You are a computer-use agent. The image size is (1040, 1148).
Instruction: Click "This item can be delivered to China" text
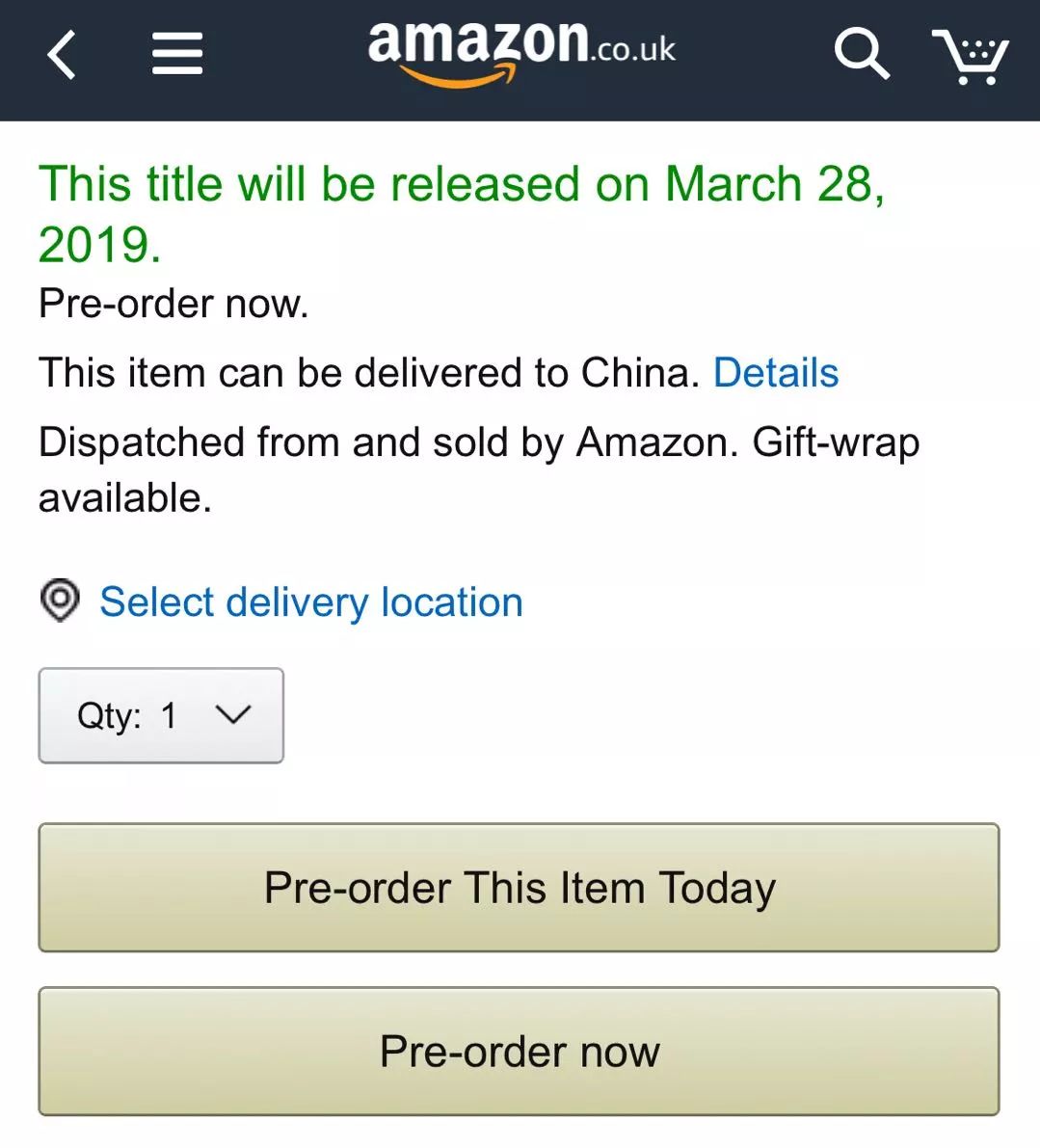(368, 373)
